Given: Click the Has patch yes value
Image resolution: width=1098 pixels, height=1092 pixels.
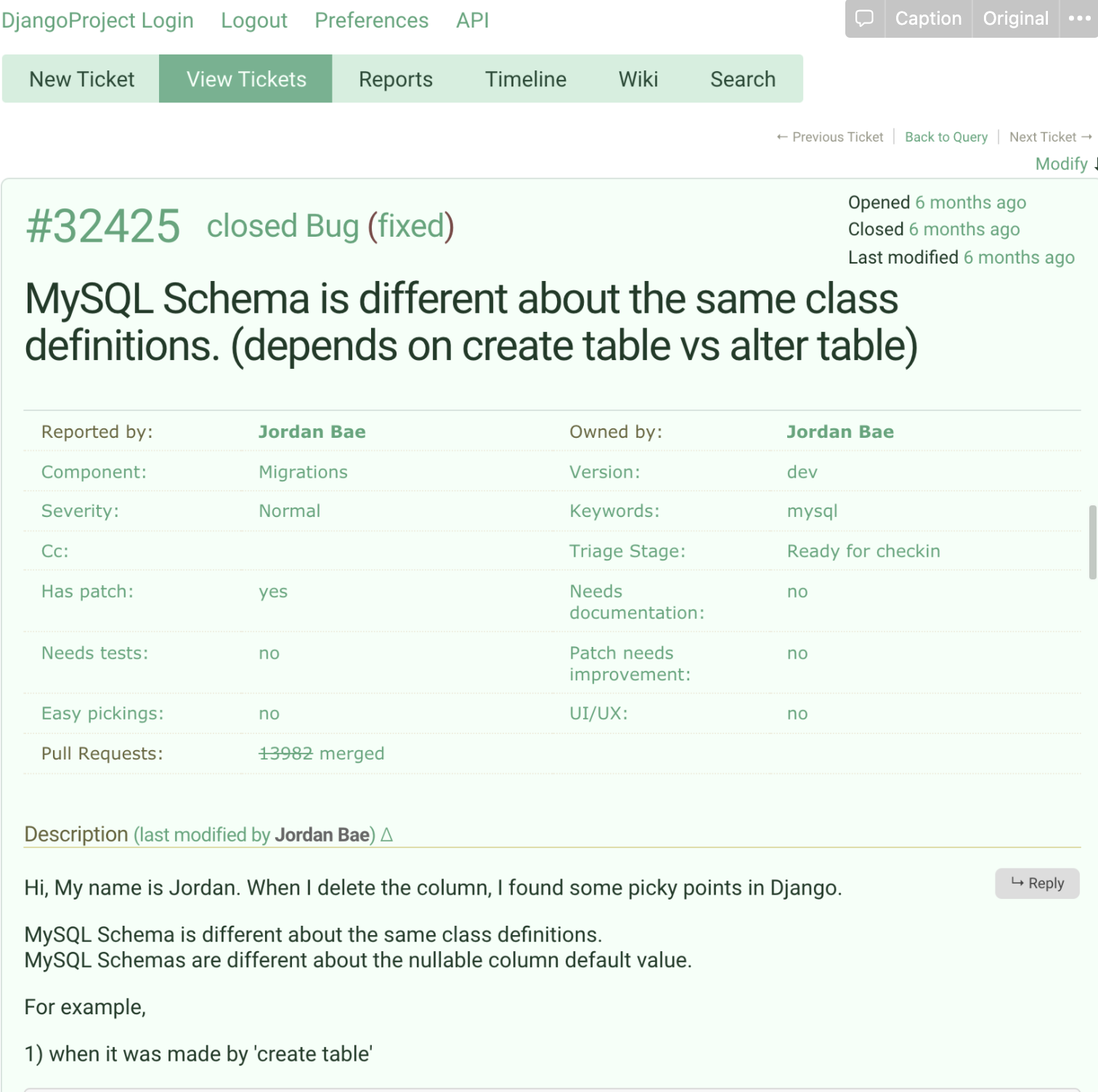Looking at the screenshot, I should click(x=273, y=592).
